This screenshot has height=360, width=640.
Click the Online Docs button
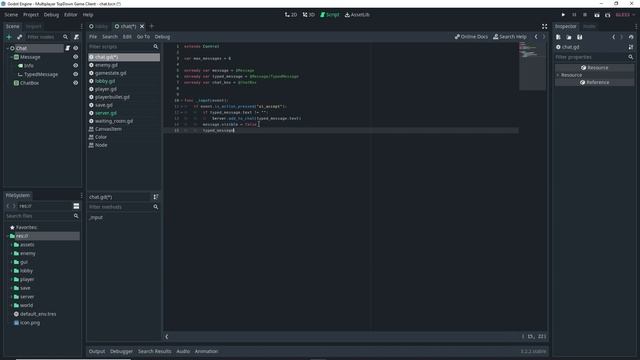(471, 37)
